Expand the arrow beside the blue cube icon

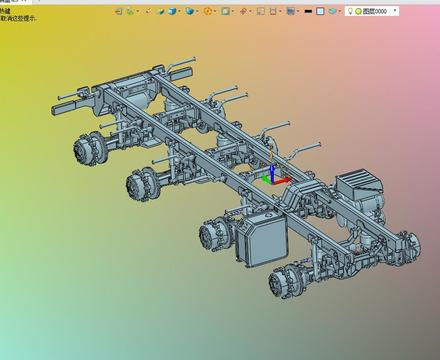click(x=179, y=11)
